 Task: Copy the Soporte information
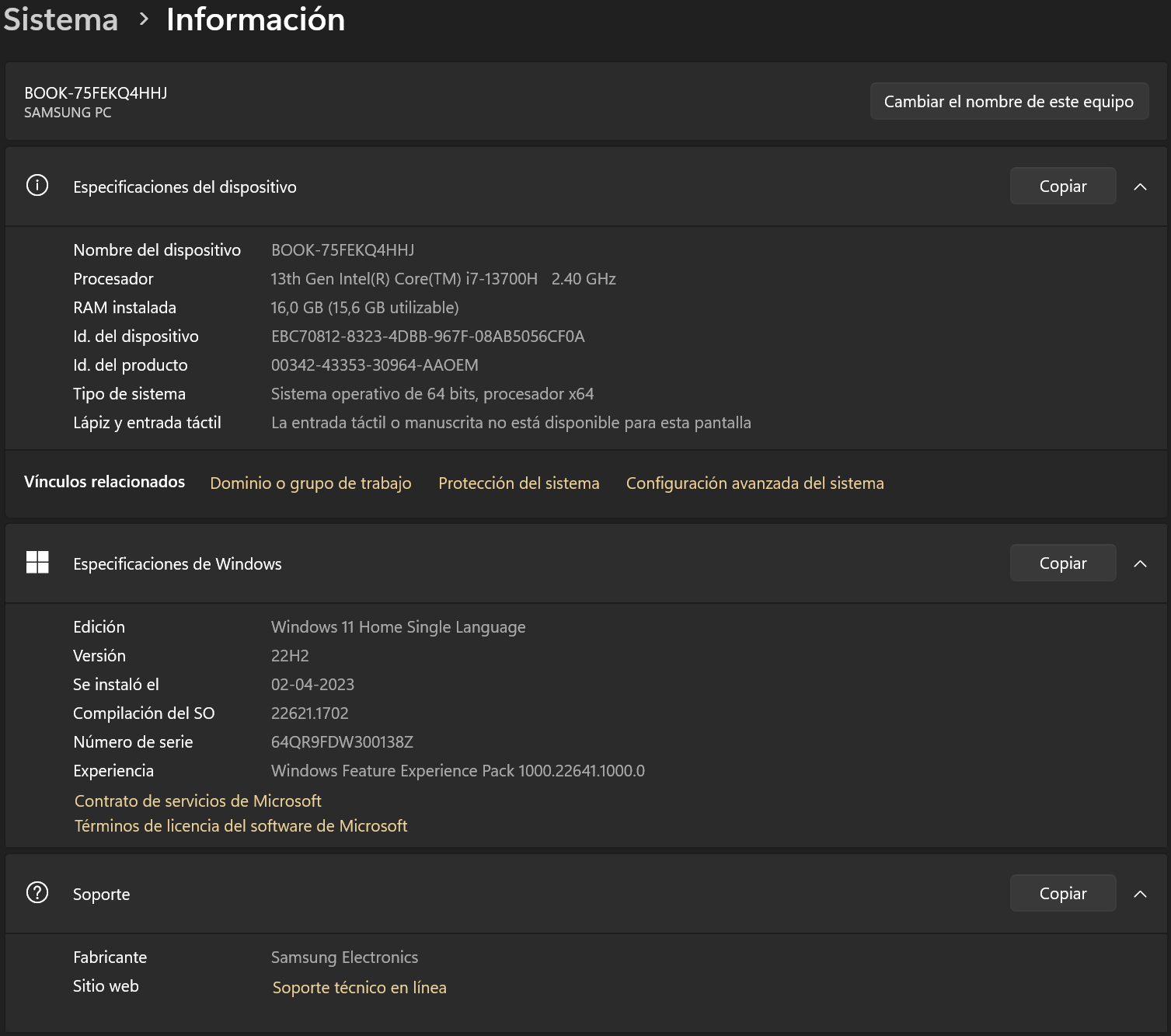click(x=1062, y=894)
